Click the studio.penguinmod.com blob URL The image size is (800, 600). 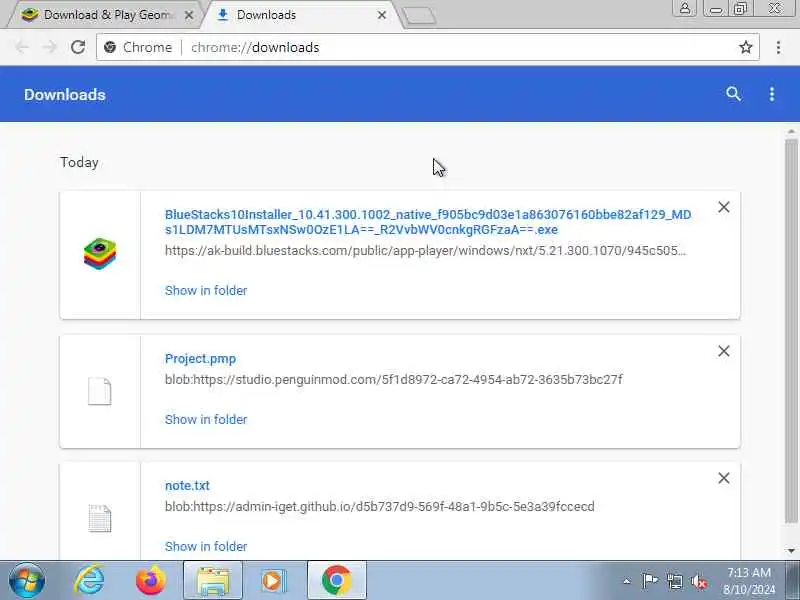[393, 380]
